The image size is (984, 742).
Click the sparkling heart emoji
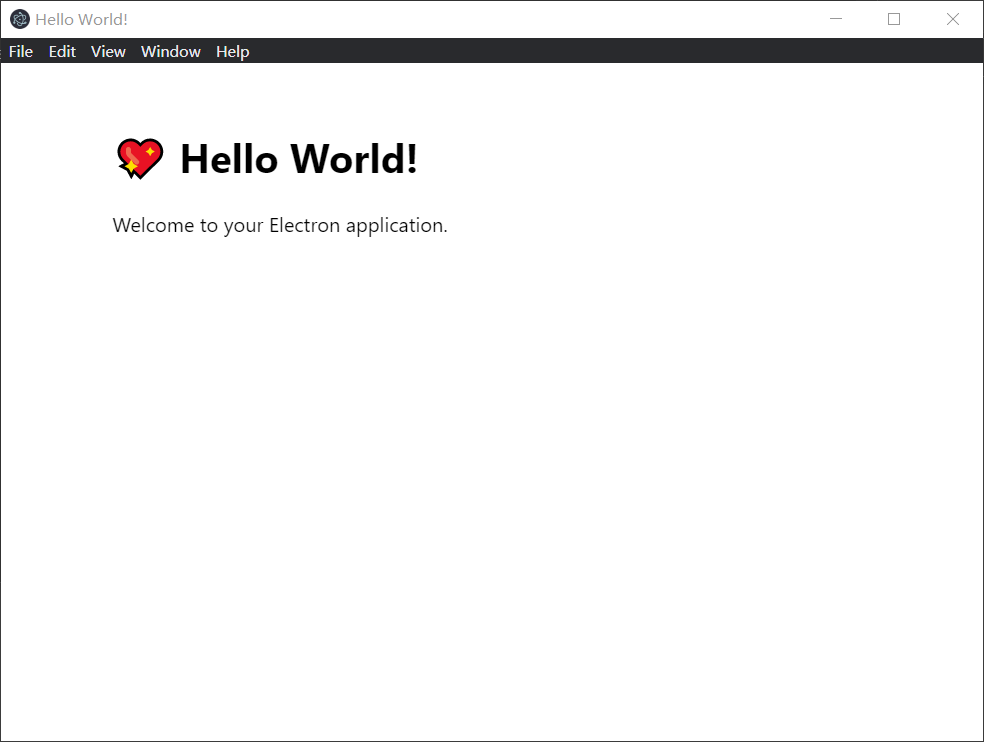(140, 159)
